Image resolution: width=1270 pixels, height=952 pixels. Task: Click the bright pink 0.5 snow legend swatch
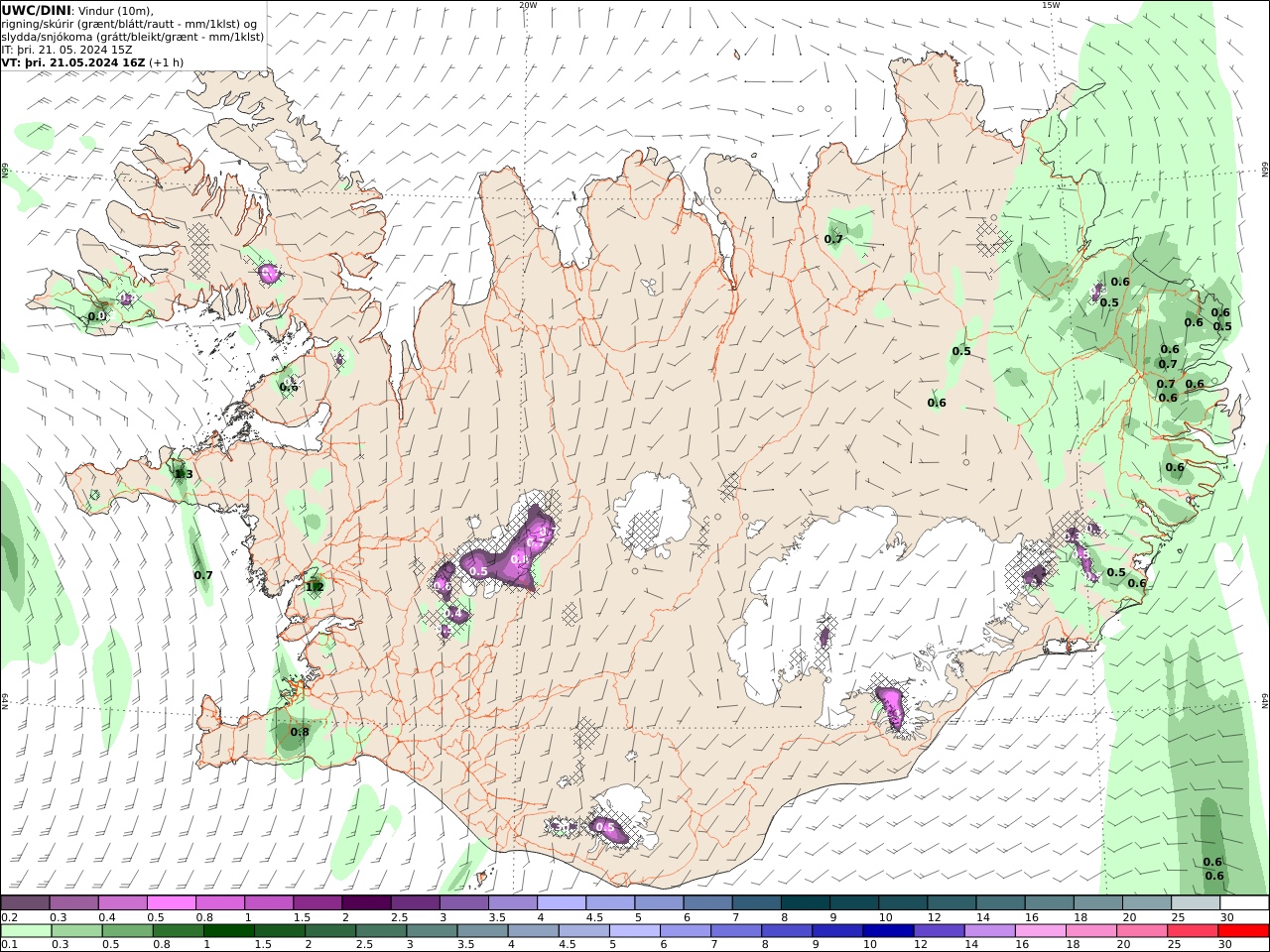pos(172,903)
